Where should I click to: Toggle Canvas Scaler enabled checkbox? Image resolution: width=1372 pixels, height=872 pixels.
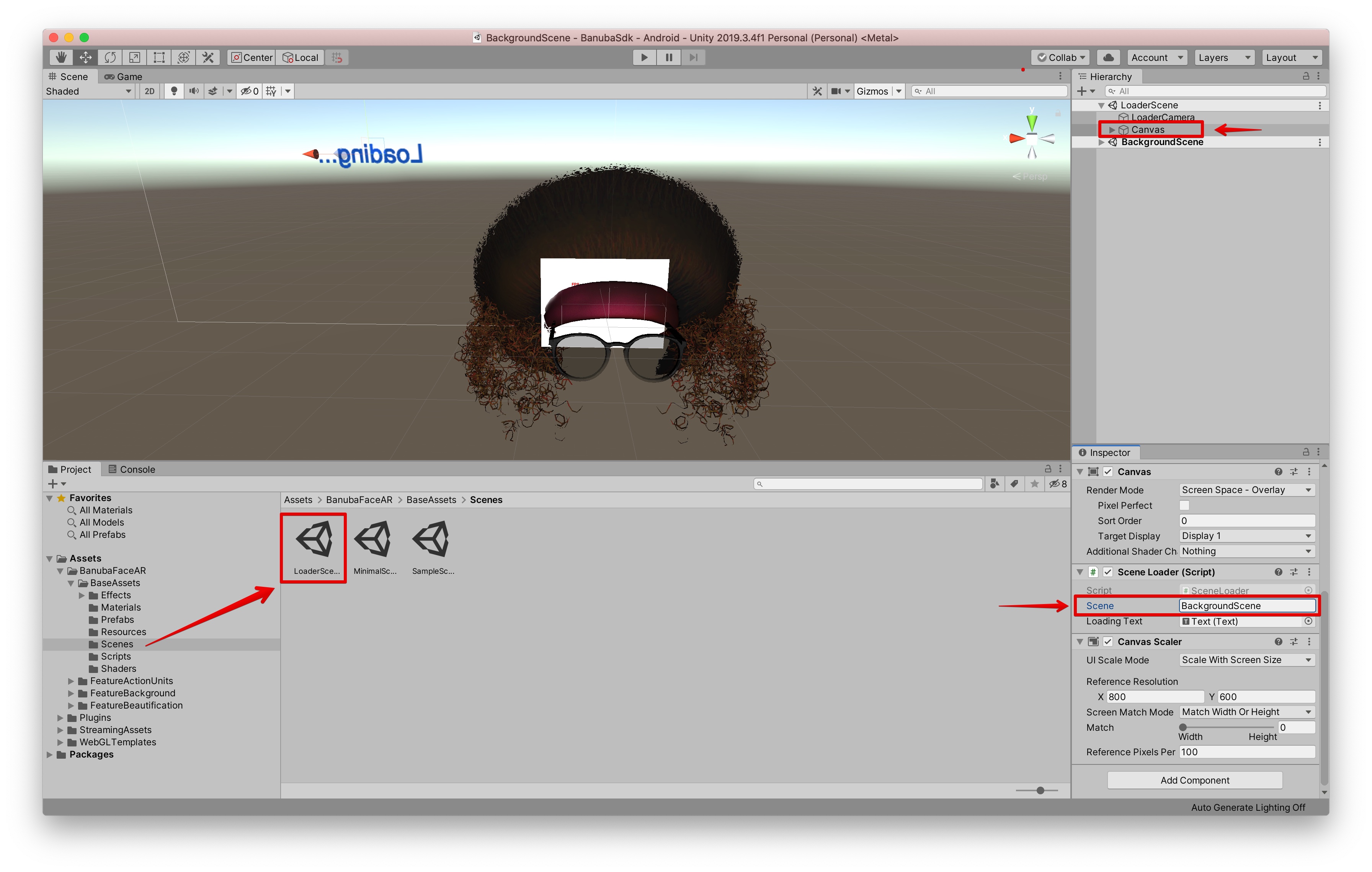(1108, 642)
